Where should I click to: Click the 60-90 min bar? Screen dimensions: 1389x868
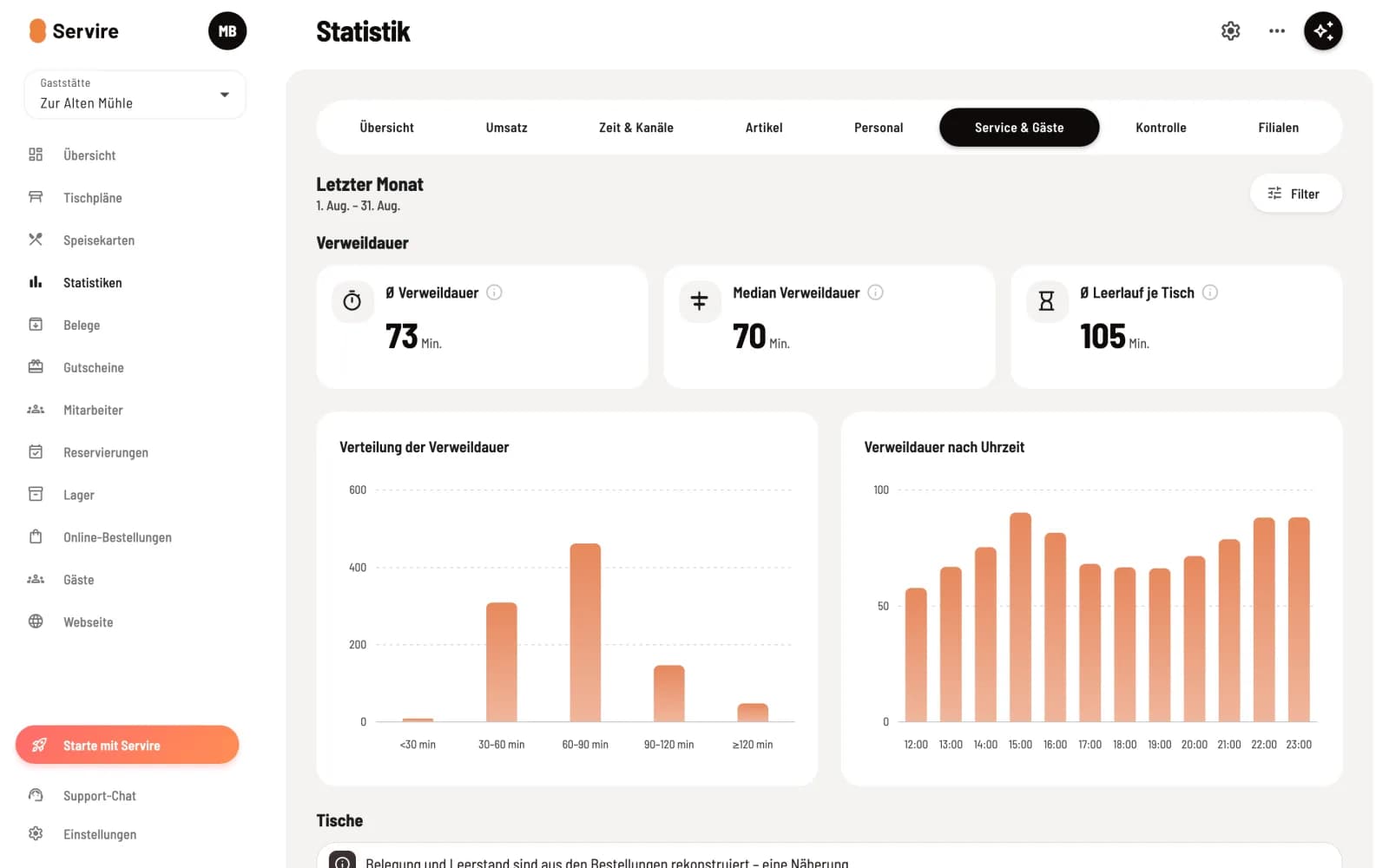tap(585, 633)
